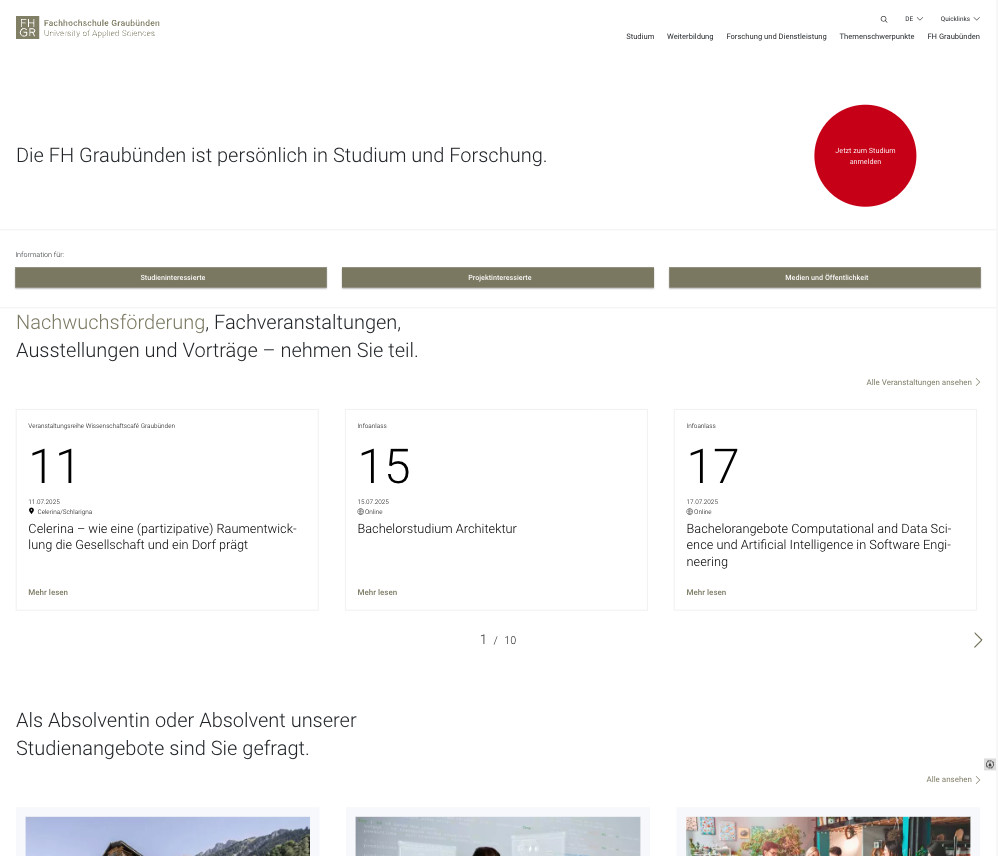998x856 pixels.
Task: Click Mehr lesen on Bachelorstudium Architektur card
Action: coord(377,593)
